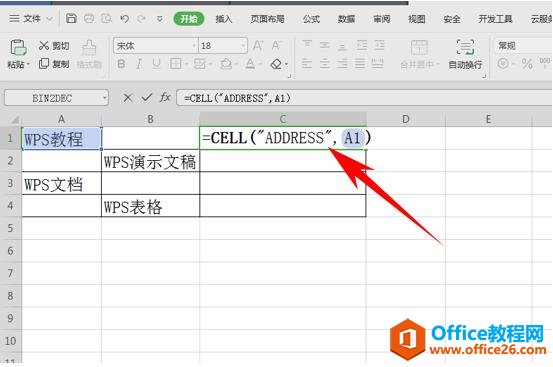This screenshot has height=367, width=553.
Task: Click the Undo arrow icon
Action: pos(124,18)
